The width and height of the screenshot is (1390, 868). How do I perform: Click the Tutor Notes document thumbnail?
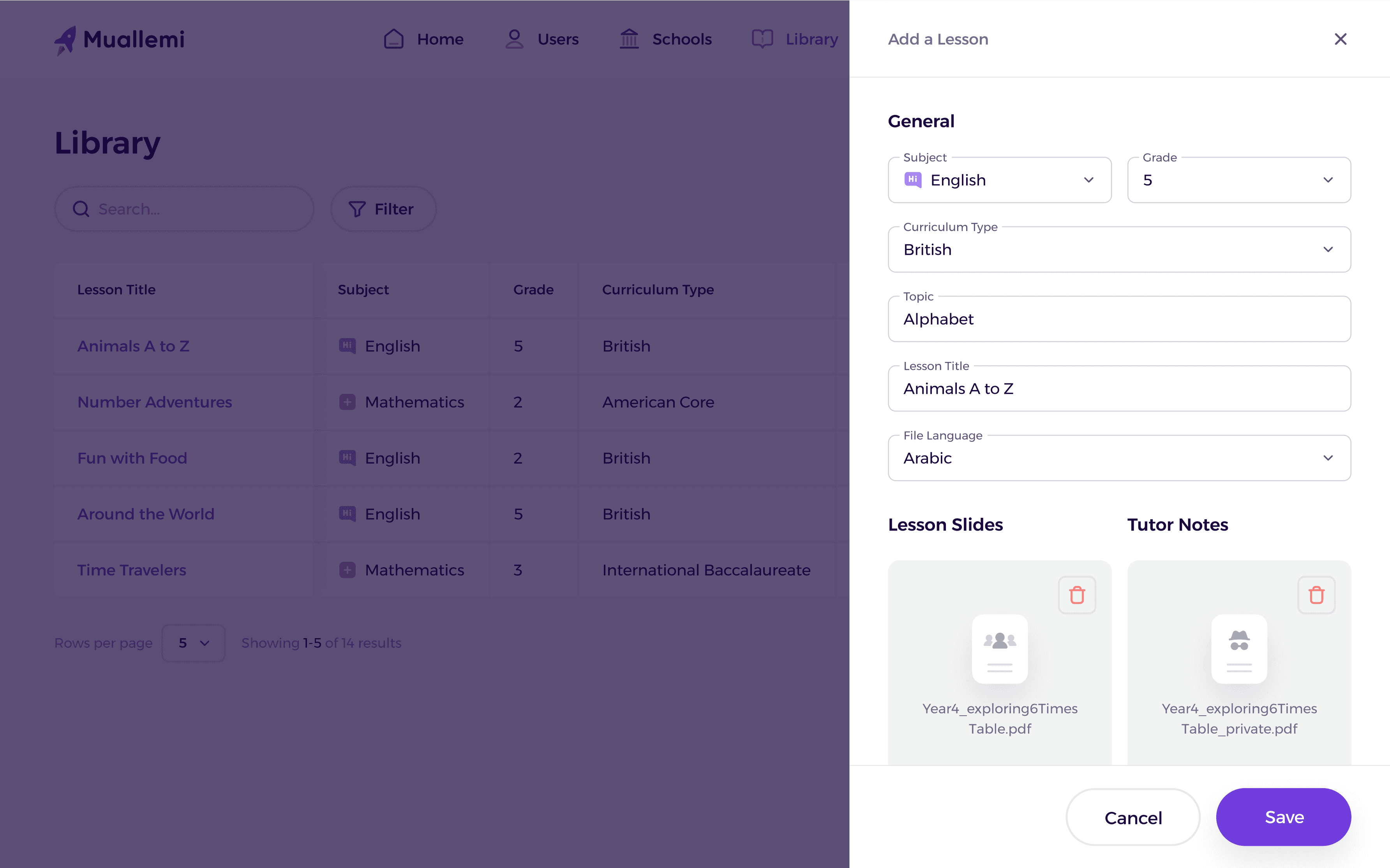click(x=1239, y=649)
